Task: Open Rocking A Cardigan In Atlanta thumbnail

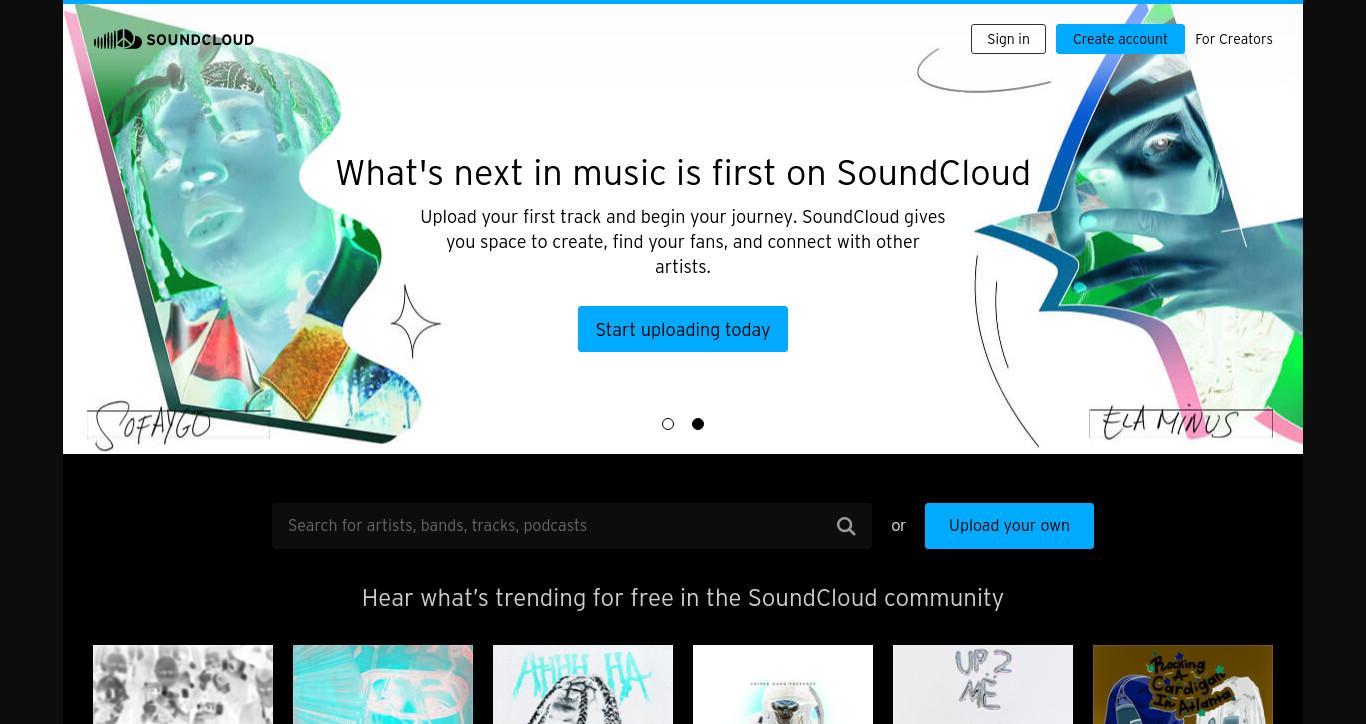Action: (x=1183, y=684)
